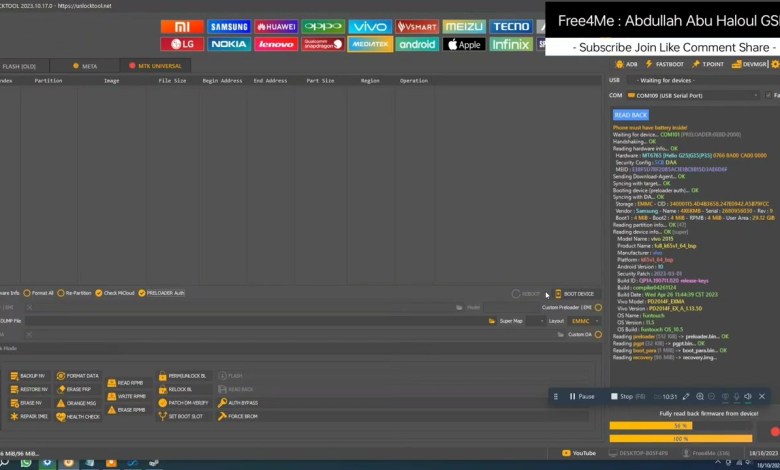Click the READ BACK log heading
The height and width of the screenshot is (470, 780).
[x=630, y=115]
